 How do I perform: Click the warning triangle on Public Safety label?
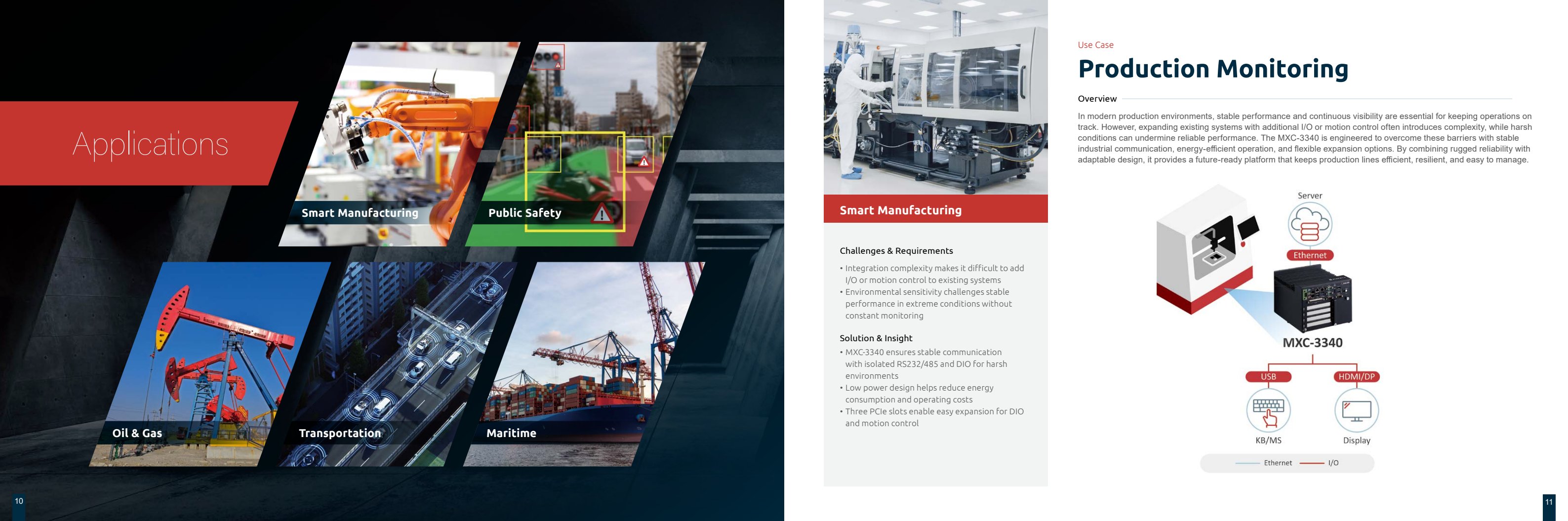coord(602,214)
